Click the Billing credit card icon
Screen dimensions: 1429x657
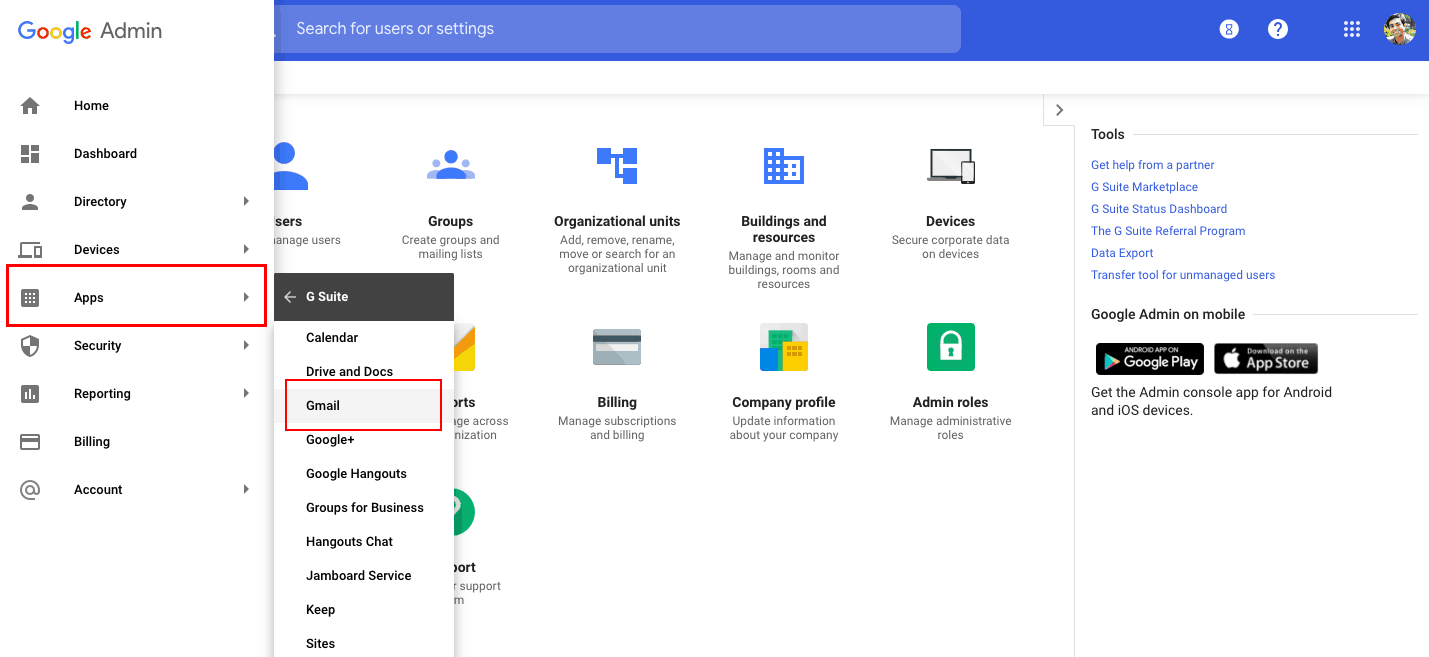(617, 347)
